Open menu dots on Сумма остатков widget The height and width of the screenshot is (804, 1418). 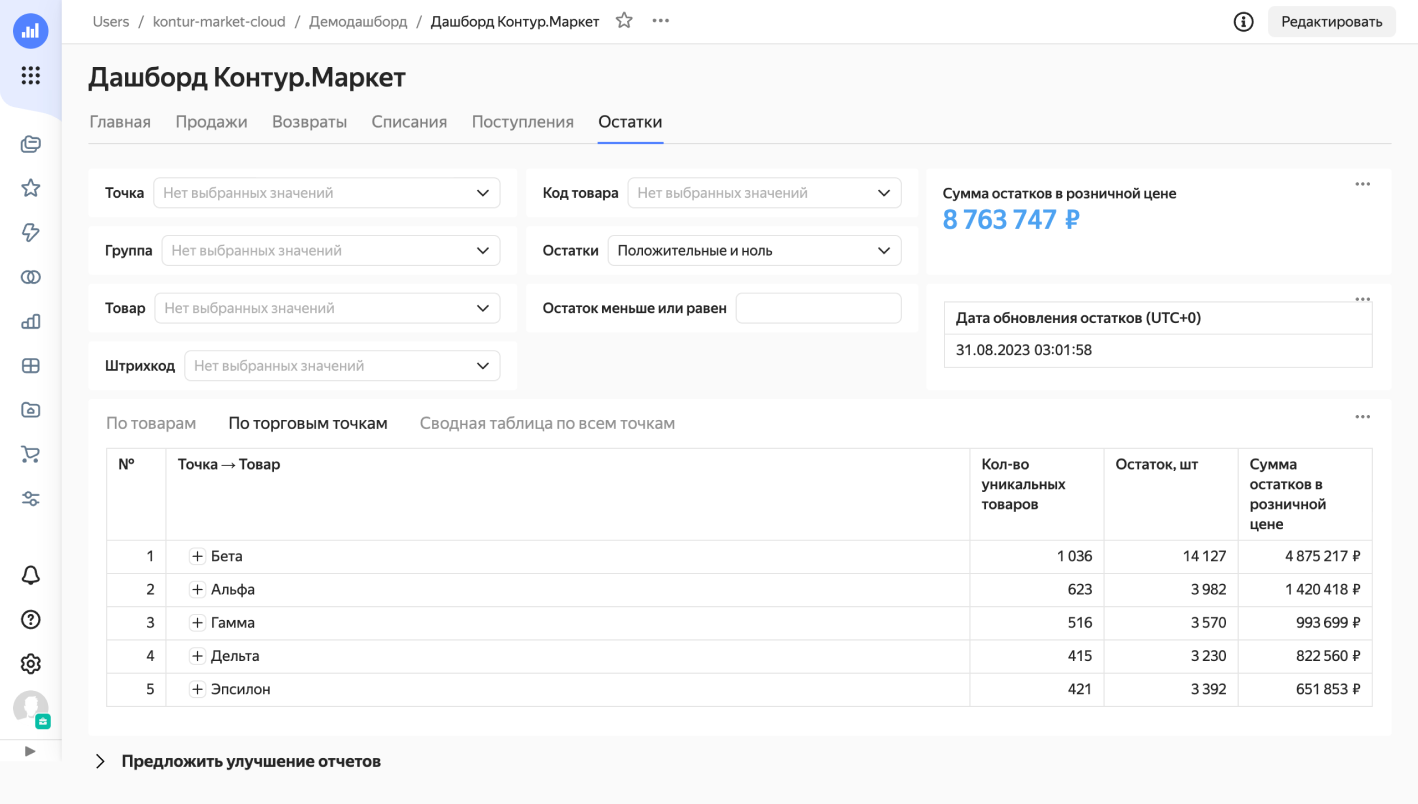[x=1362, y=184]
